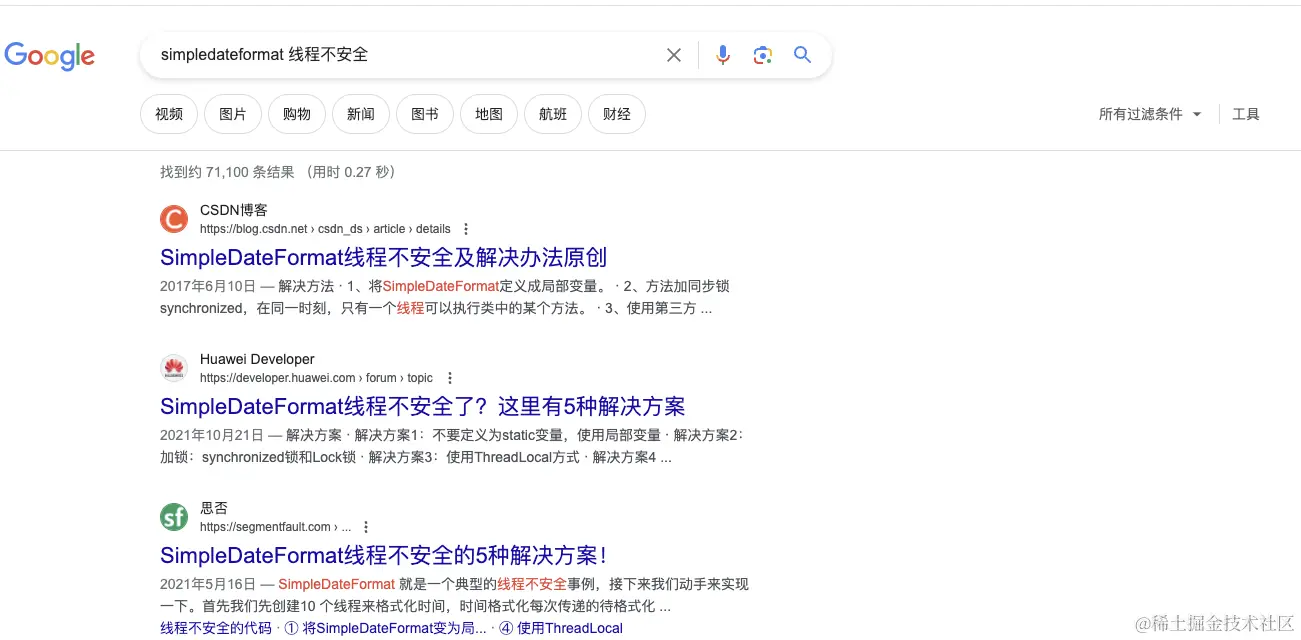Click the CSDN博客 site name

click(x=234, y=210)
